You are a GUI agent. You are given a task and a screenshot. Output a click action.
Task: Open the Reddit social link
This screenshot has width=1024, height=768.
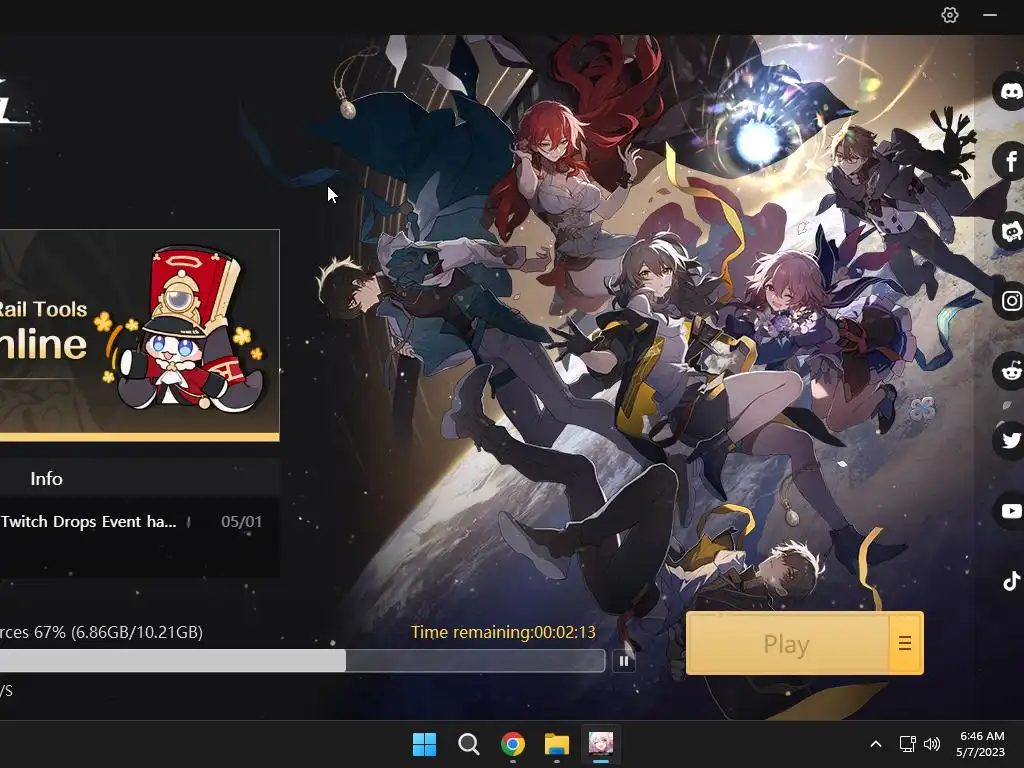pos(1010,371)
